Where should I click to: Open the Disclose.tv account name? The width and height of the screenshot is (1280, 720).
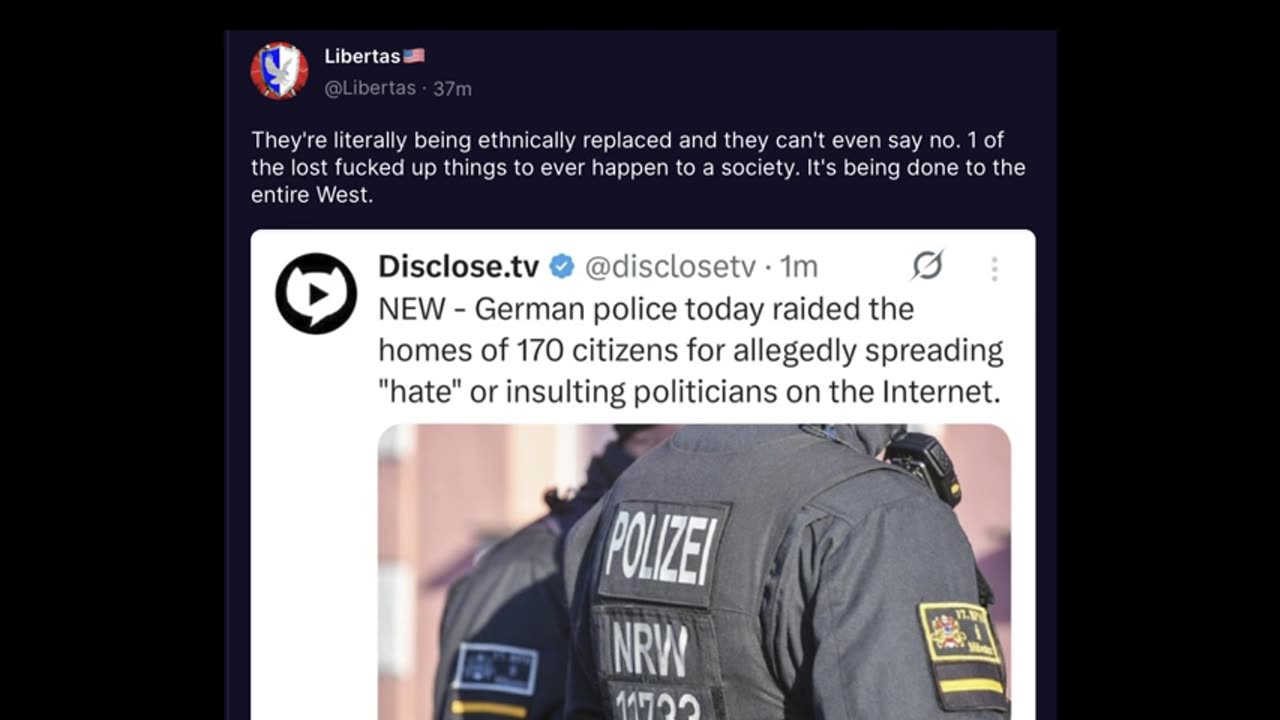pos(458,266)
